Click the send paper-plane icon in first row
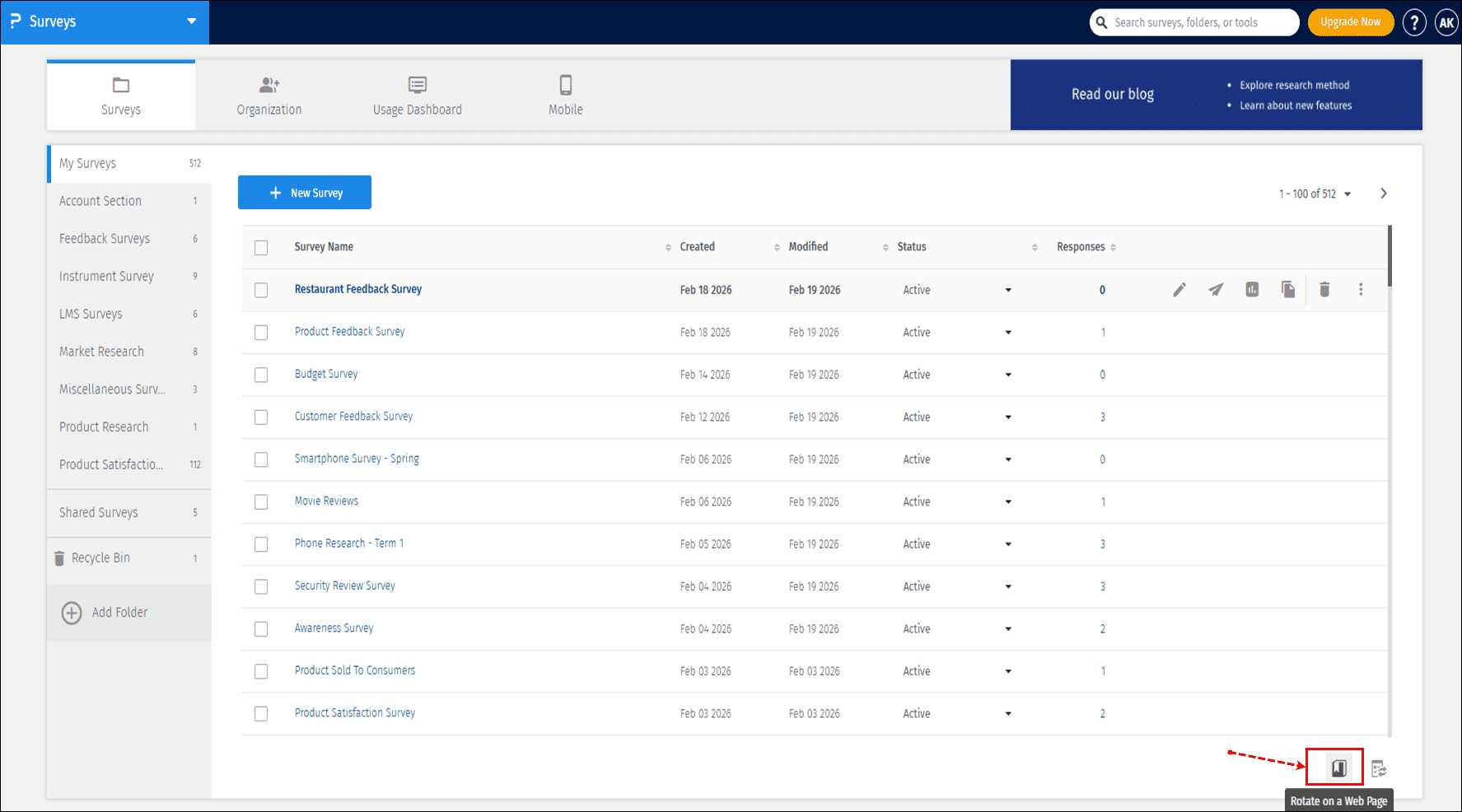Viewport: 1462px width, 812px height. pyautogui.click(x=1216, y=290)
